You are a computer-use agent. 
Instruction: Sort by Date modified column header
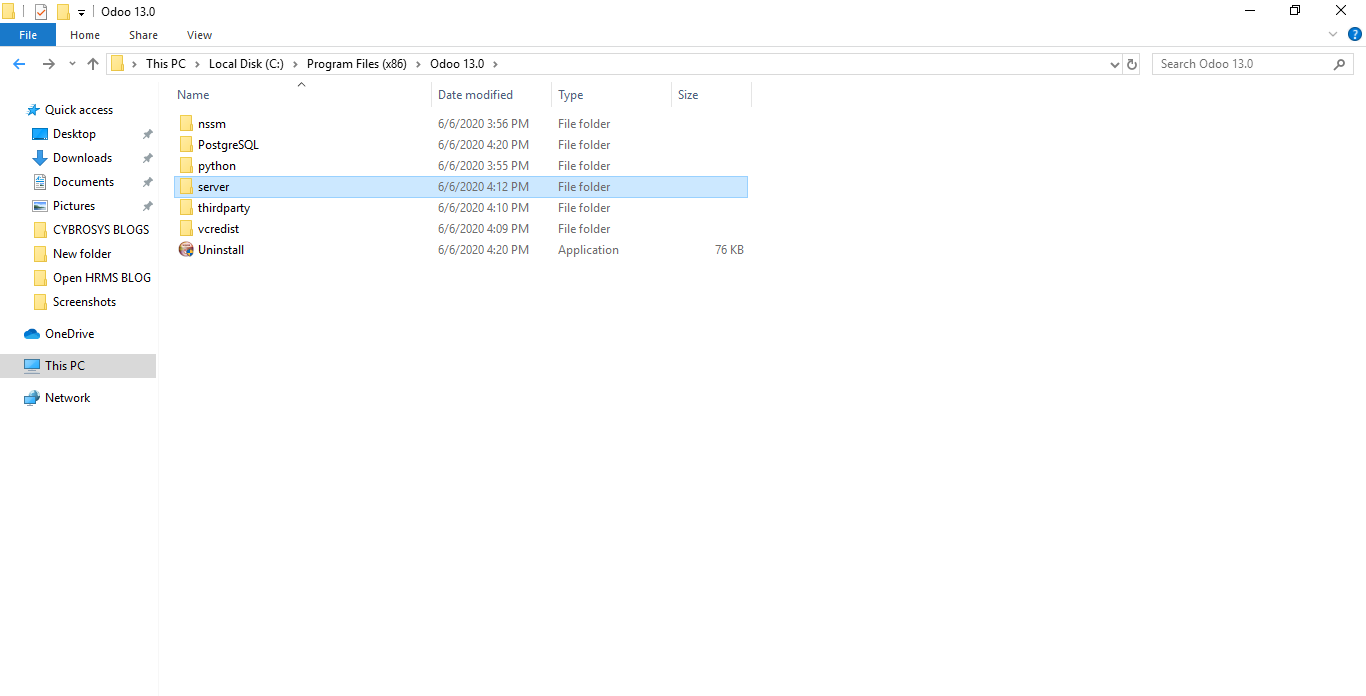click(475, 95)
